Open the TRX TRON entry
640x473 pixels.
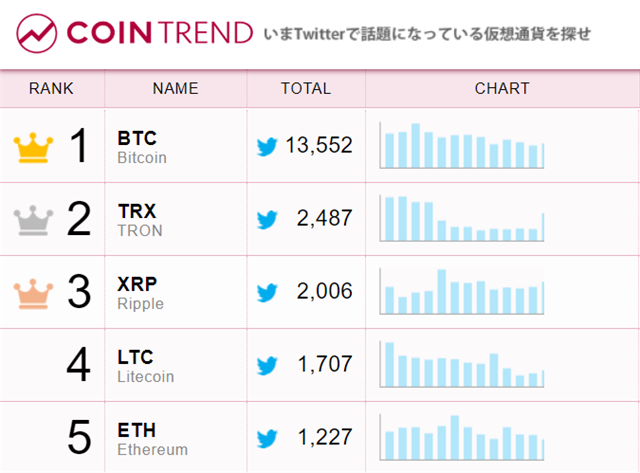coord(140,220)
